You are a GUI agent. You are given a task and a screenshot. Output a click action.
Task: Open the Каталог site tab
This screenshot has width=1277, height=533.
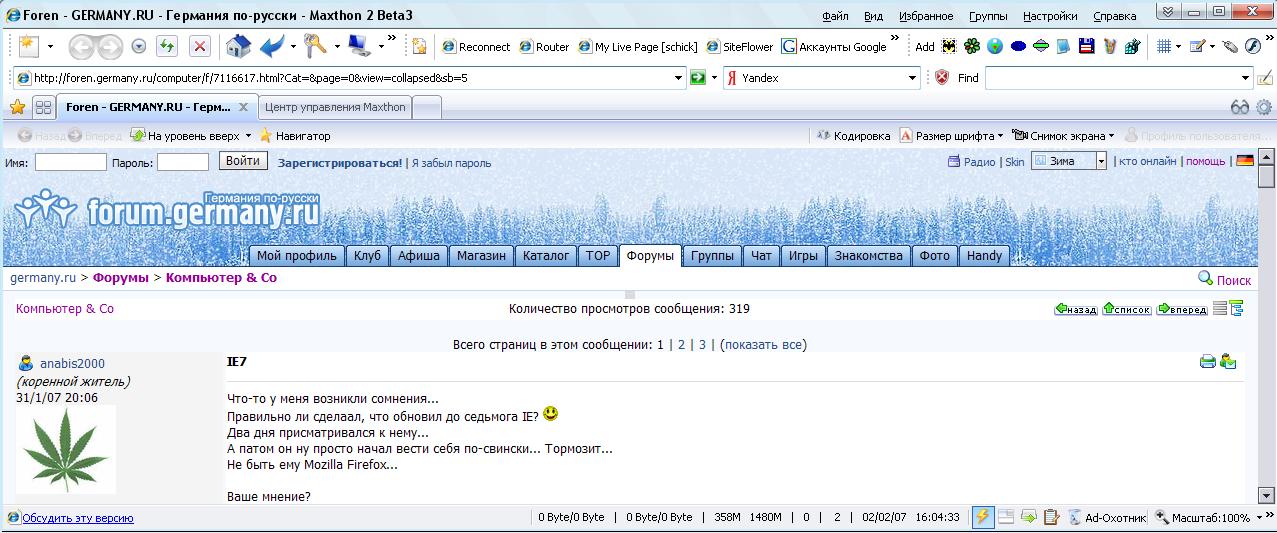(x=546, y=255)
